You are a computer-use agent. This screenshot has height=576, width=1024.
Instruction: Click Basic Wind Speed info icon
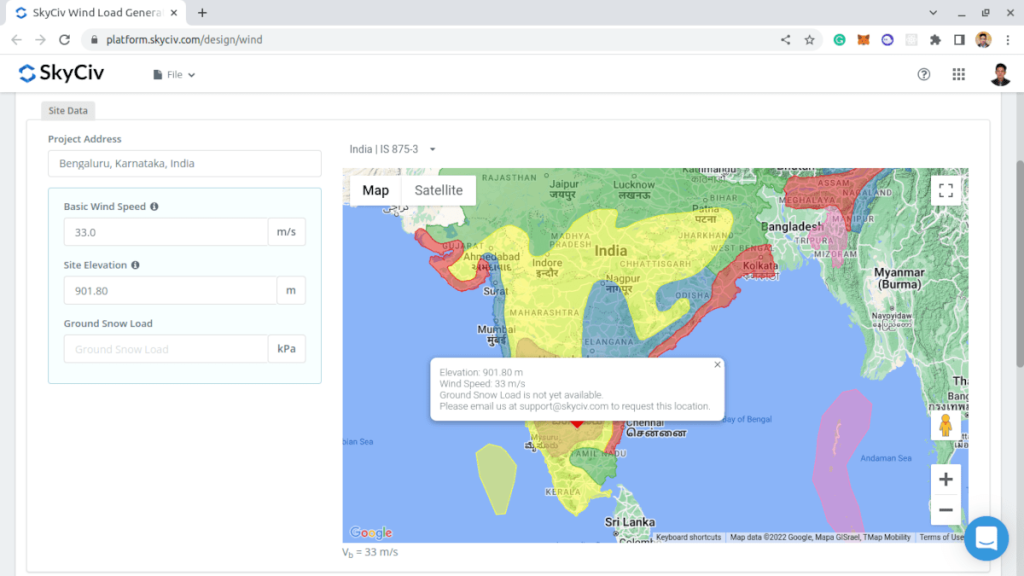154,207
